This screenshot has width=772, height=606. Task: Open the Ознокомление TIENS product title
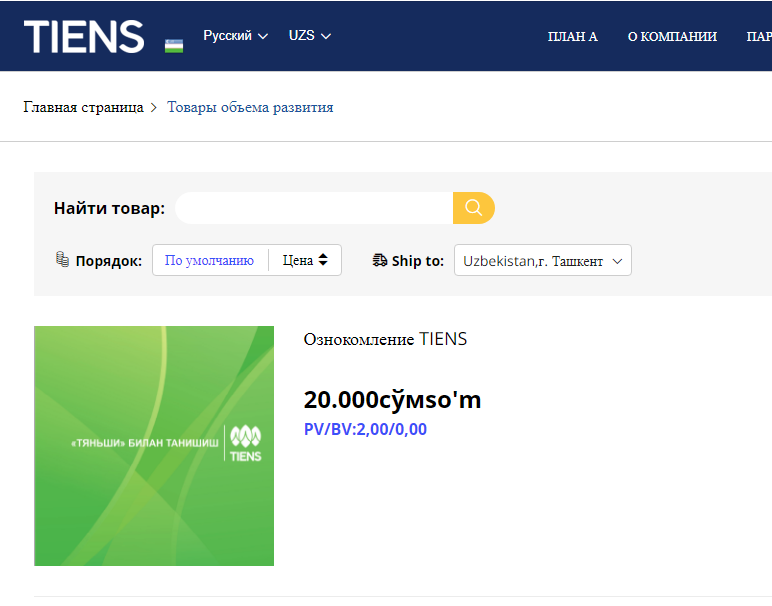coord(385,339)
